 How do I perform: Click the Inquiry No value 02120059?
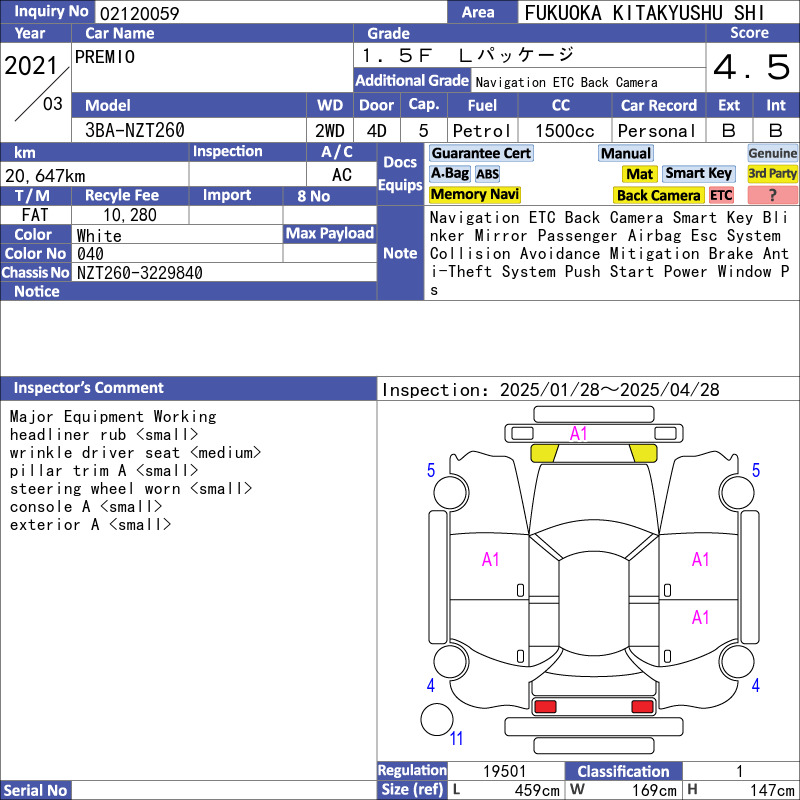[x=138, y=13]
